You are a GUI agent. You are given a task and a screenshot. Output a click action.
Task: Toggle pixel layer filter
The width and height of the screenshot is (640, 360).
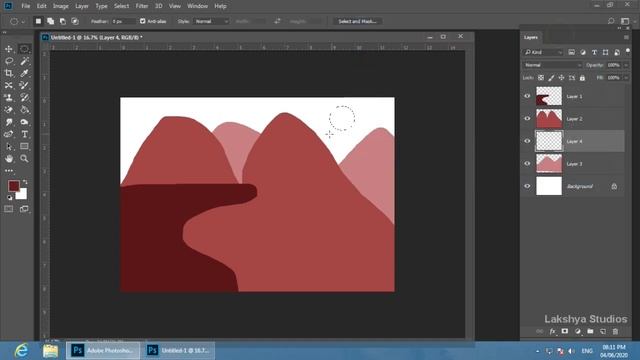tap(571, 52)
